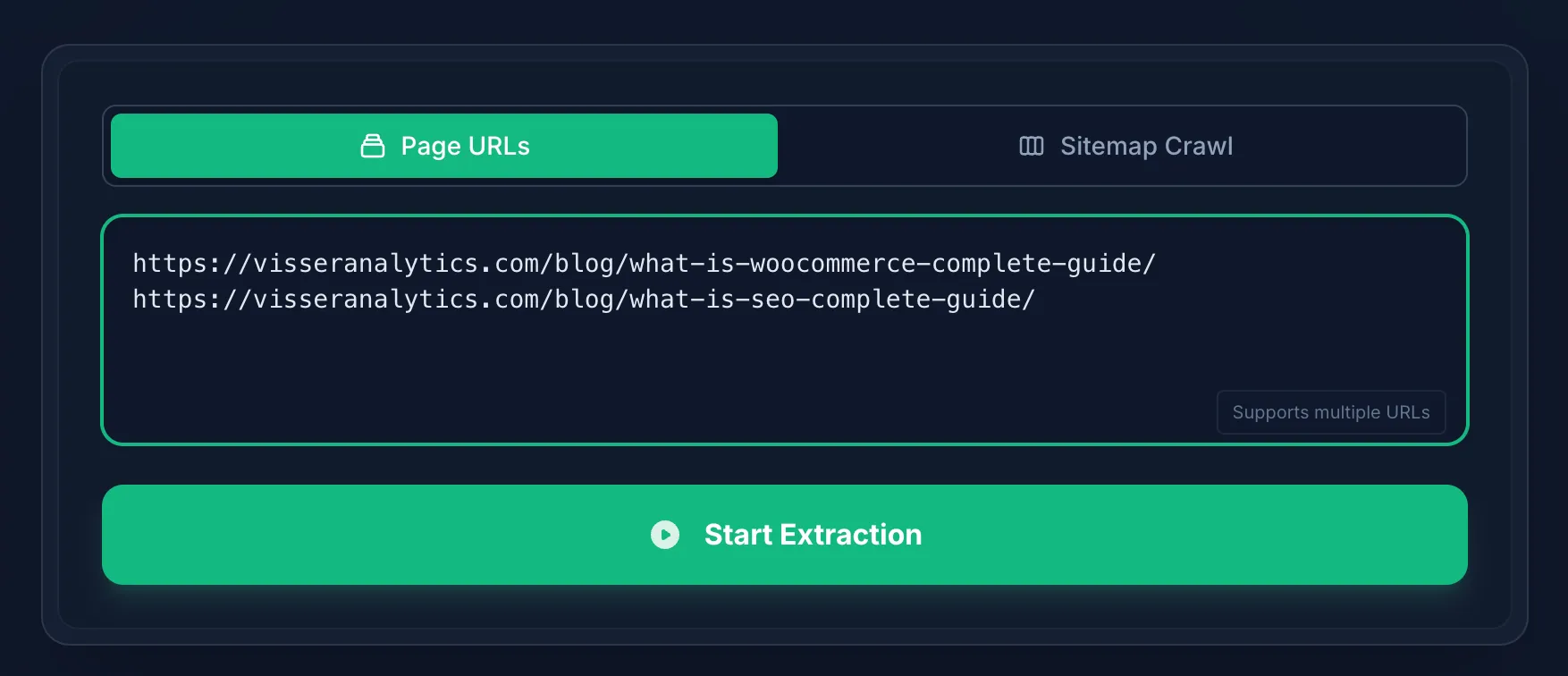Click the columns icon next to Sitemap Crawl
This screenshot has width=1568, height=676.
1030,146
